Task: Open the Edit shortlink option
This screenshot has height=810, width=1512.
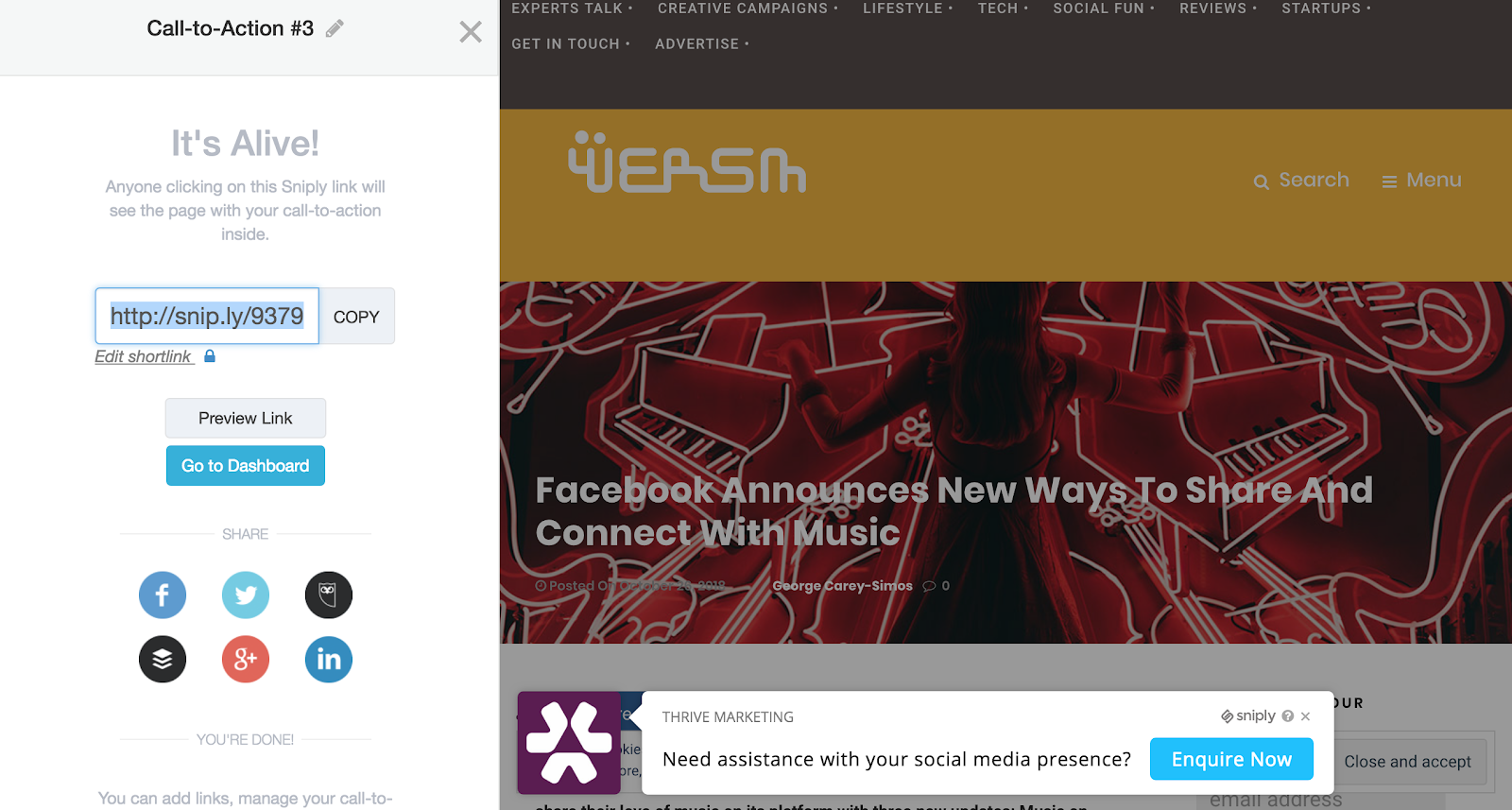Action: 144,356
